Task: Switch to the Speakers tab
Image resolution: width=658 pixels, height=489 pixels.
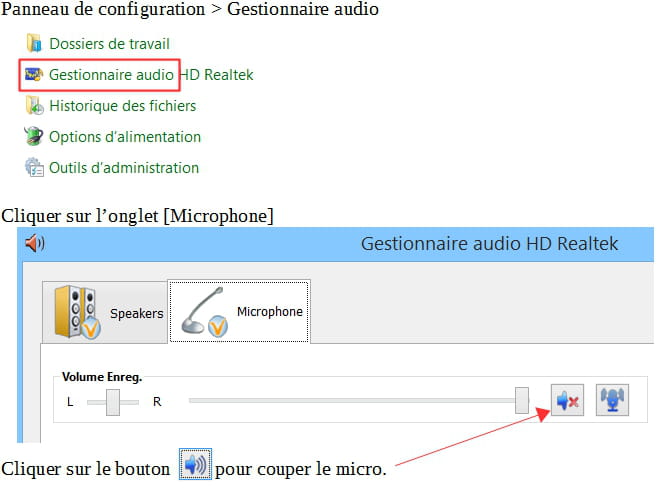Action: (x=105, y=313)
